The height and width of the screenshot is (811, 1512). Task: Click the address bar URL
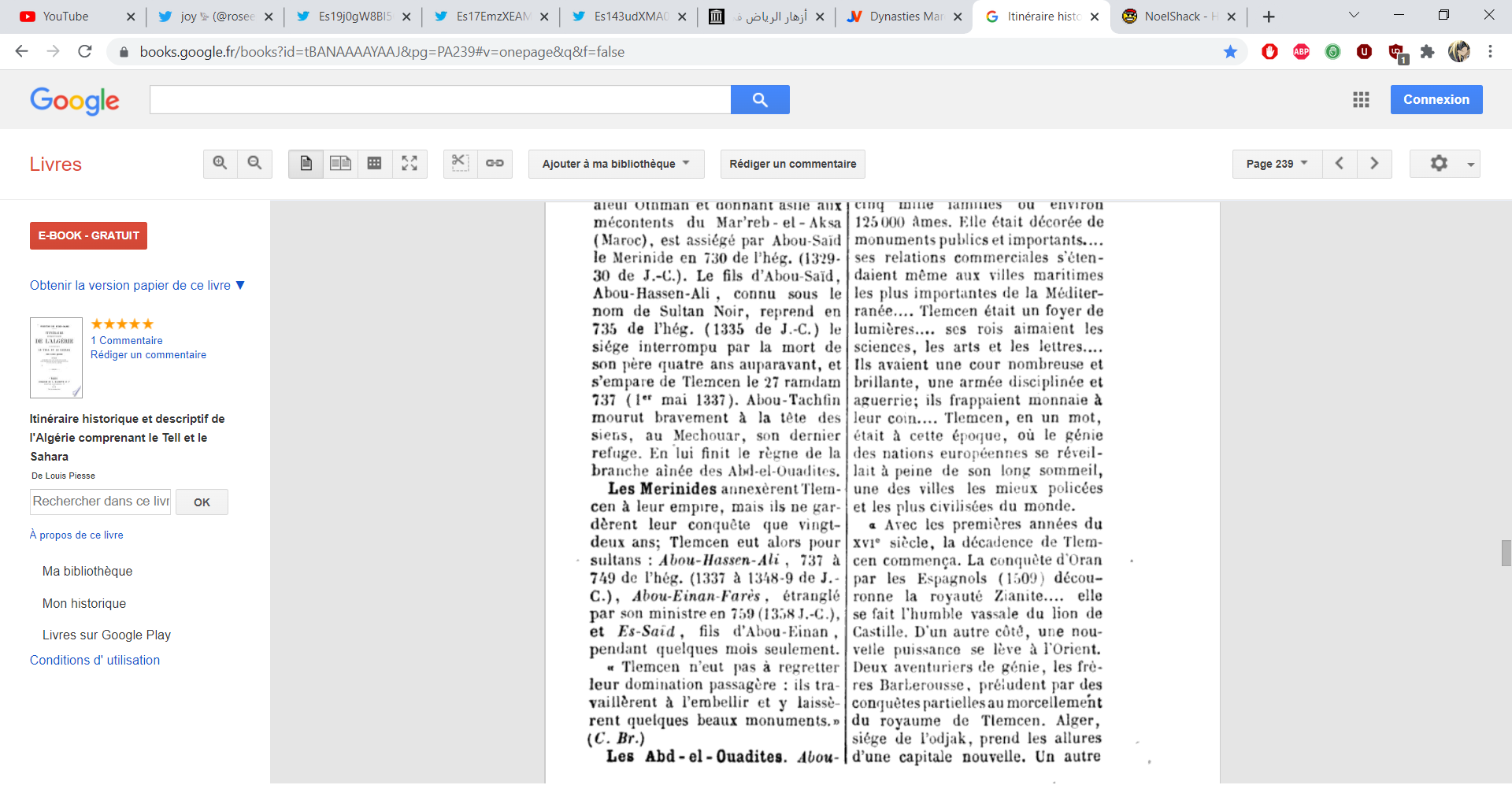(x=382, y=52)
